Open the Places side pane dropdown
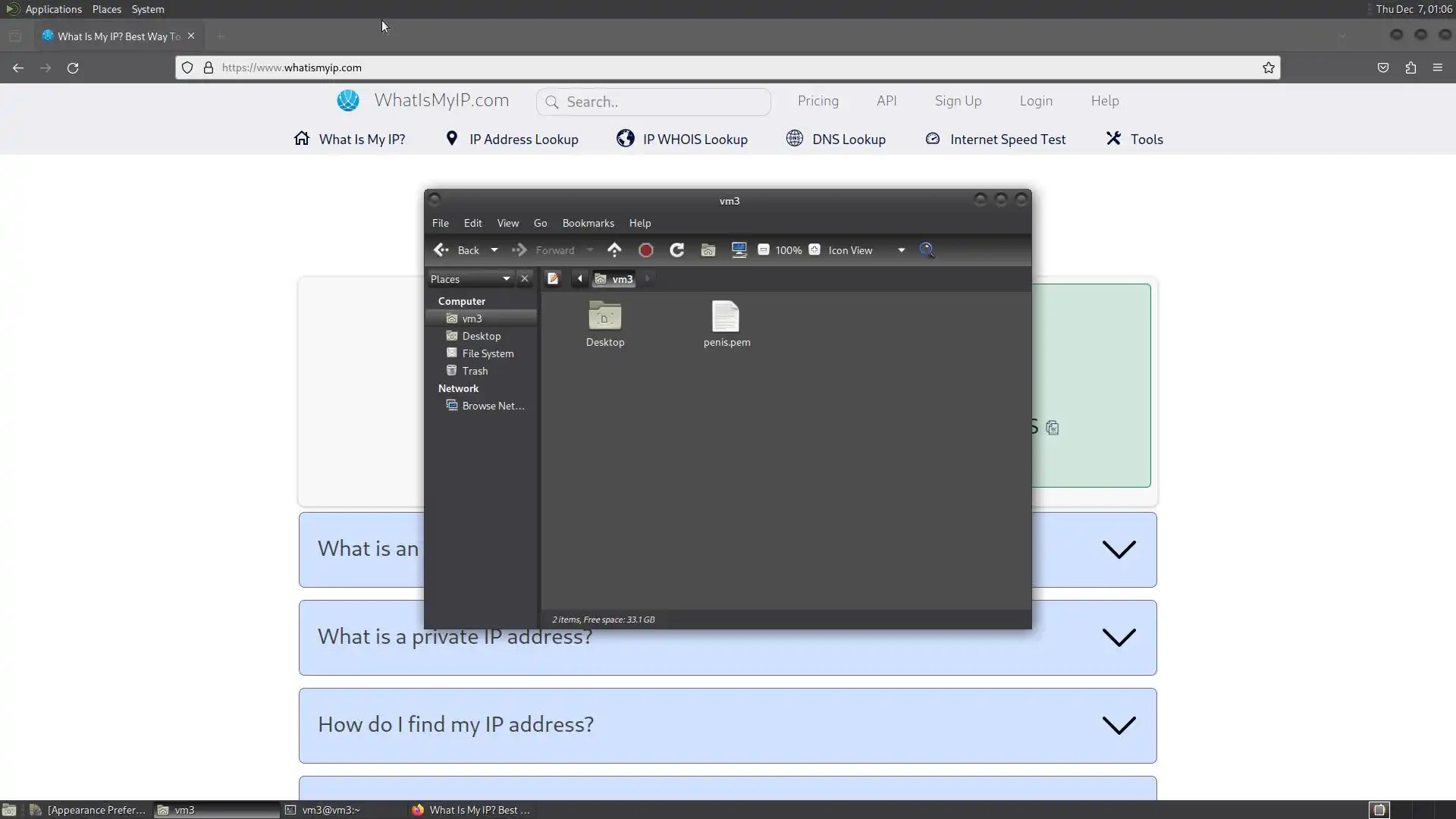 pyautogui.click(x=506, y=278)
